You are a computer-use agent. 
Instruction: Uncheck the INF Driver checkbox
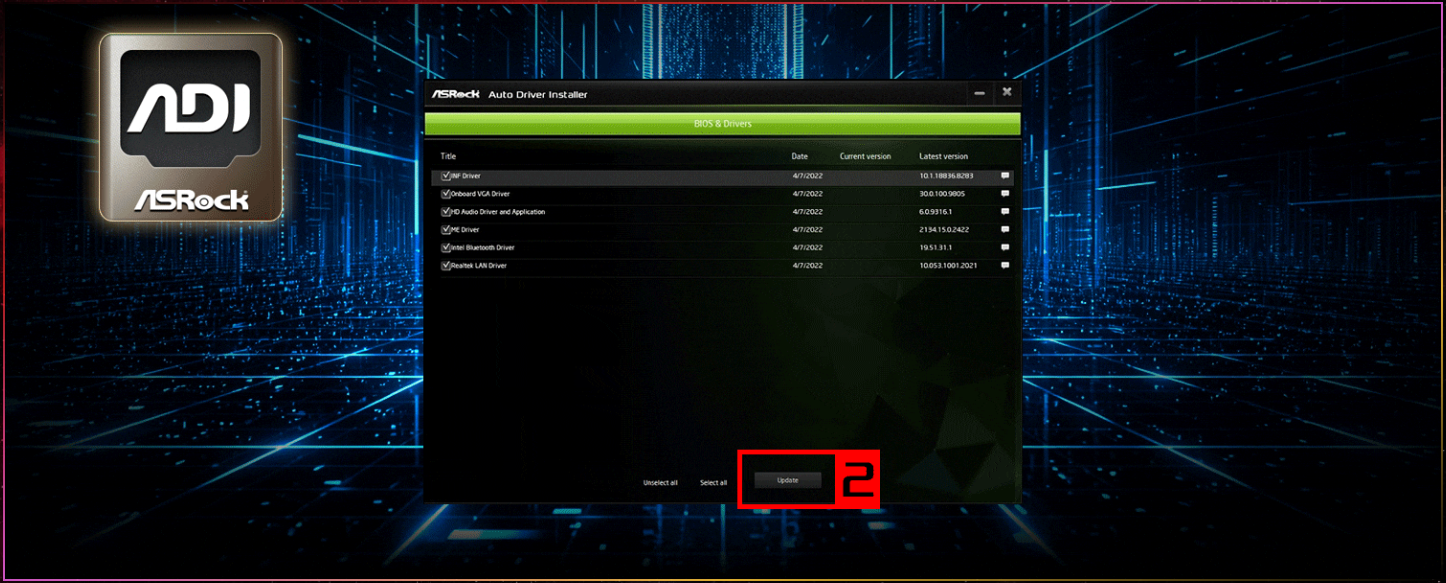pyautogui.click(x=446, y=176)
